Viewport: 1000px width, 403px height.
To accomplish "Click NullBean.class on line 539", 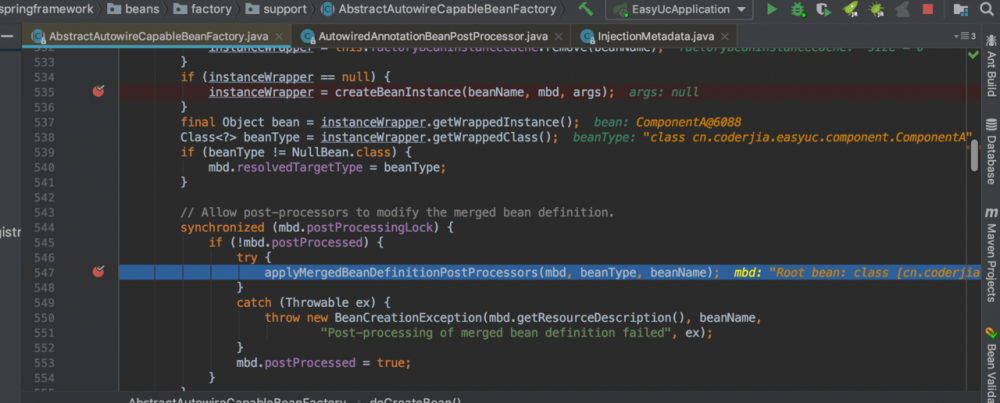I will pos(341,152).
